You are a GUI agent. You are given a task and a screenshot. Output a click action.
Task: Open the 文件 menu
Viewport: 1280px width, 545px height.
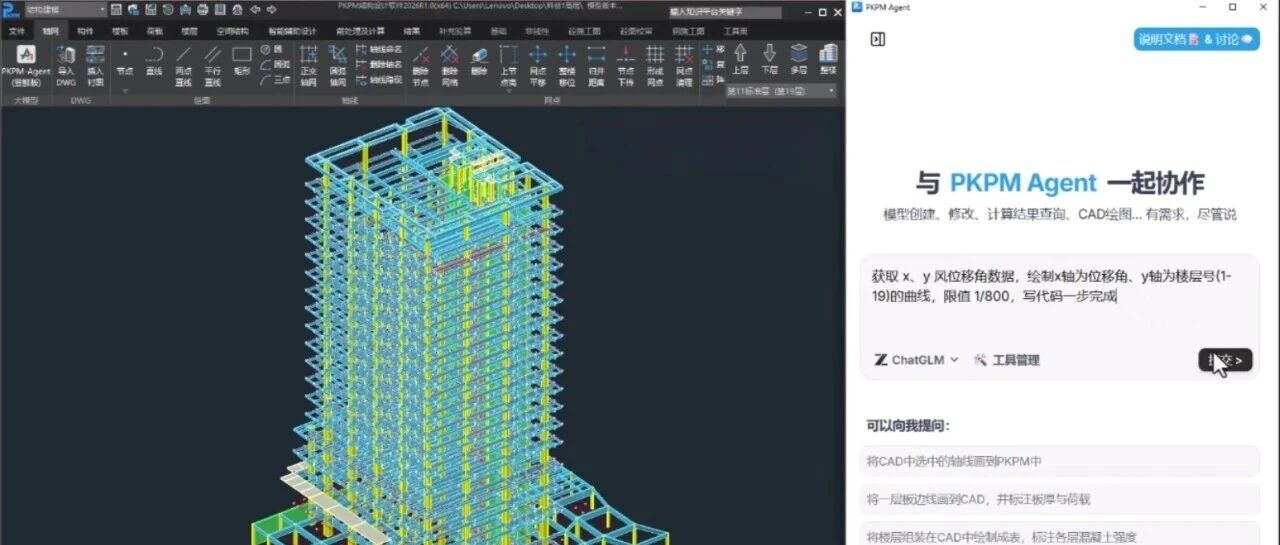pos(17,31)
